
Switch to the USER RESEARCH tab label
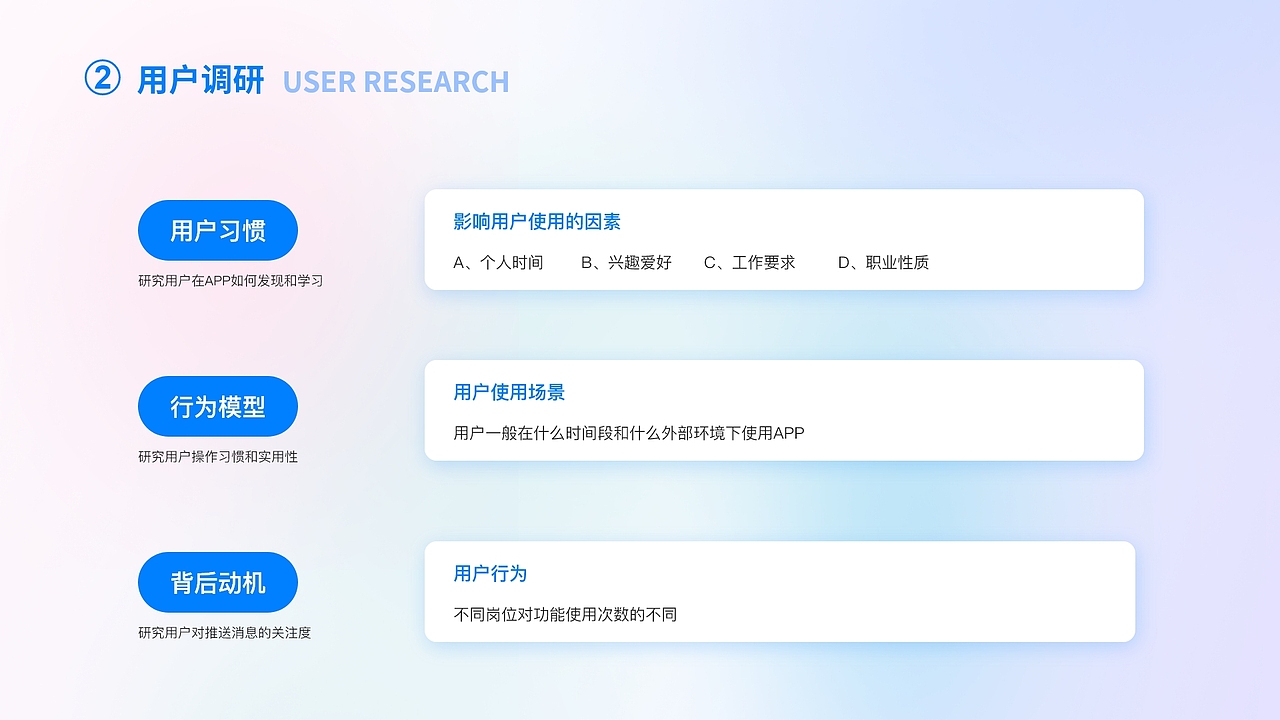[x=396, y=81]
